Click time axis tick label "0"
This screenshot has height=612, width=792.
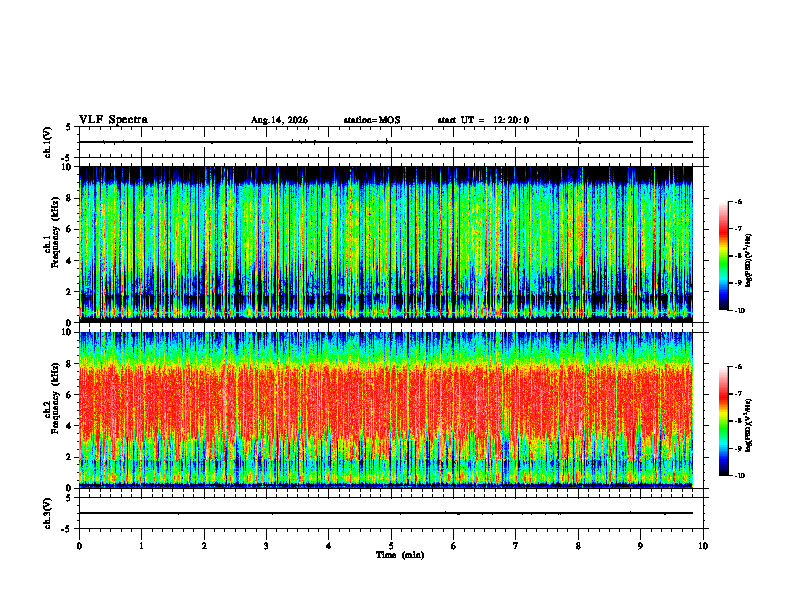79,546
